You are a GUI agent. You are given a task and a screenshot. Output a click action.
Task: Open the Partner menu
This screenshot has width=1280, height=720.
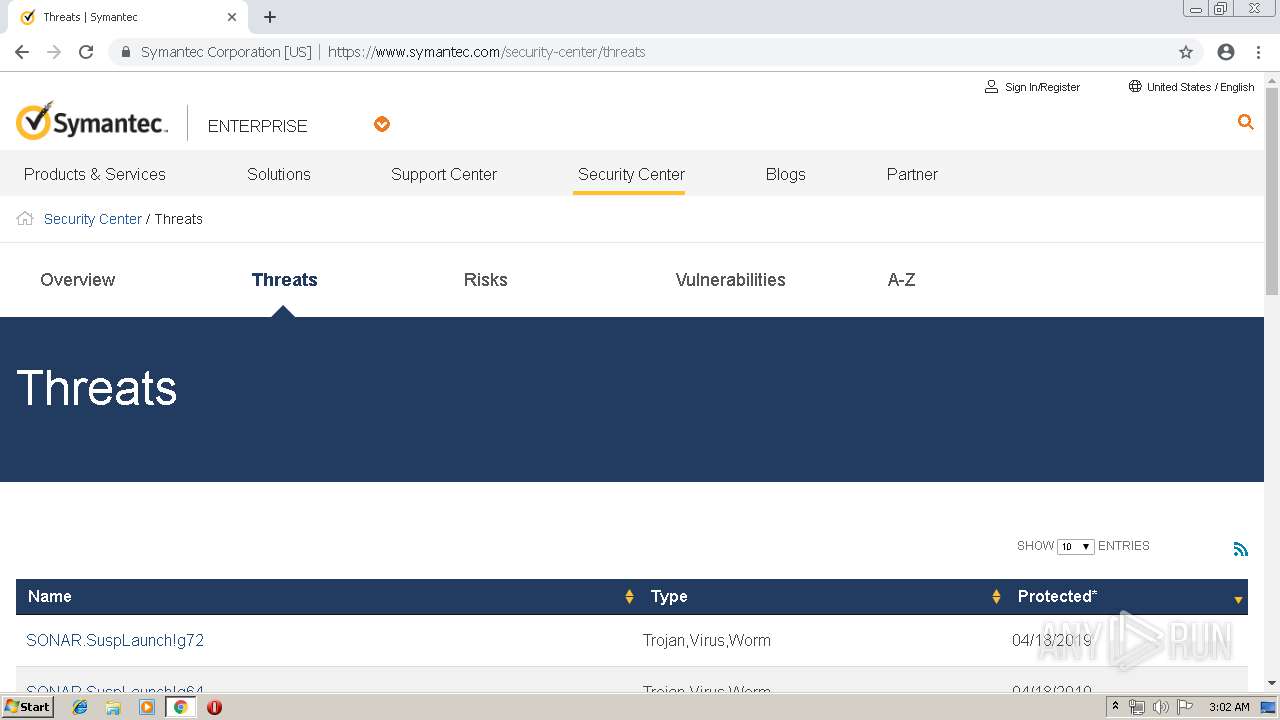pos(912,174)
